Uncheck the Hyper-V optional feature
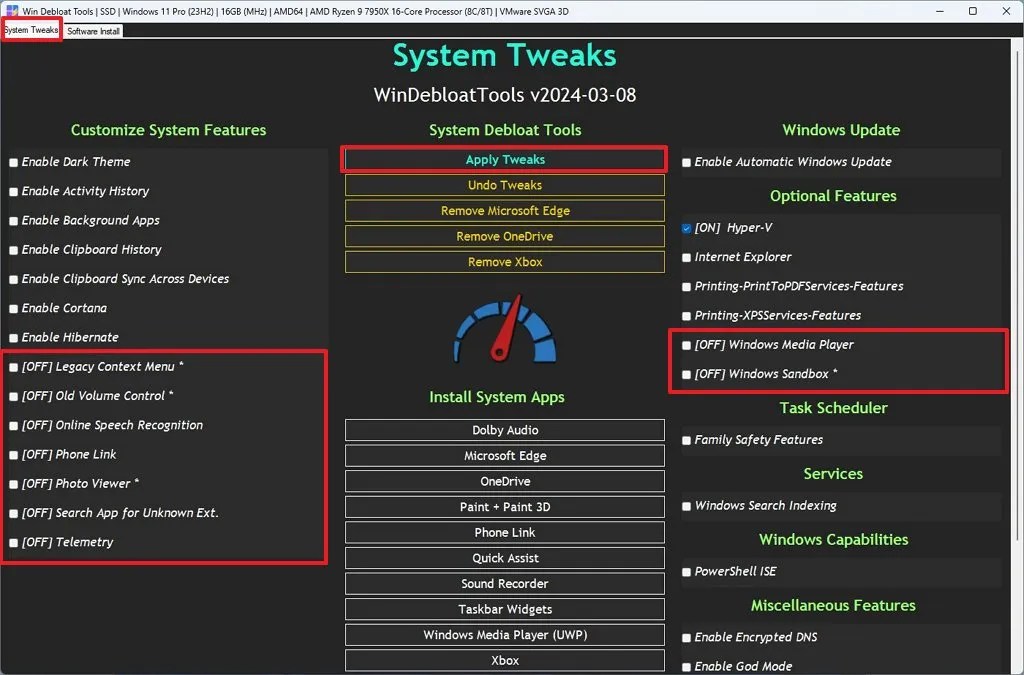The image size is (1024, 675). [685, 227]
